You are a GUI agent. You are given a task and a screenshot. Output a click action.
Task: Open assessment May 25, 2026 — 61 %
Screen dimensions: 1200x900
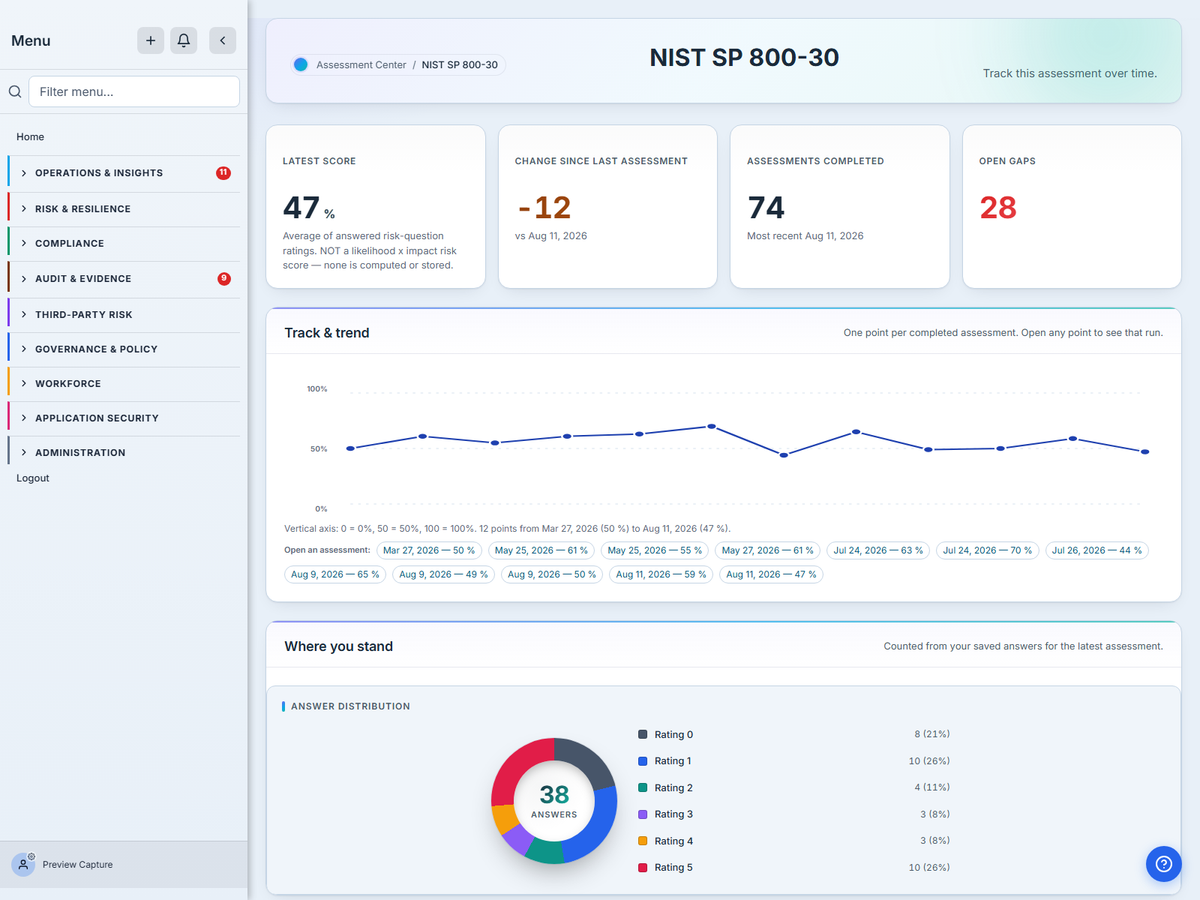click(x=541, y=550)
